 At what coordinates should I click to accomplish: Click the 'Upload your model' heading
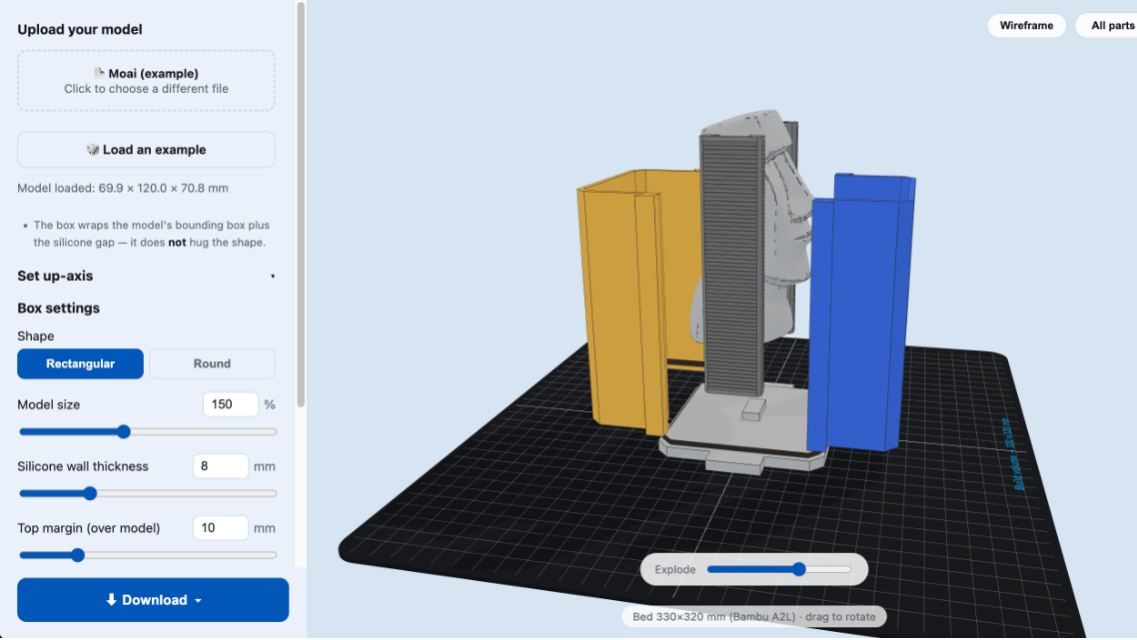pyautogui.click(x=80, y=30)
